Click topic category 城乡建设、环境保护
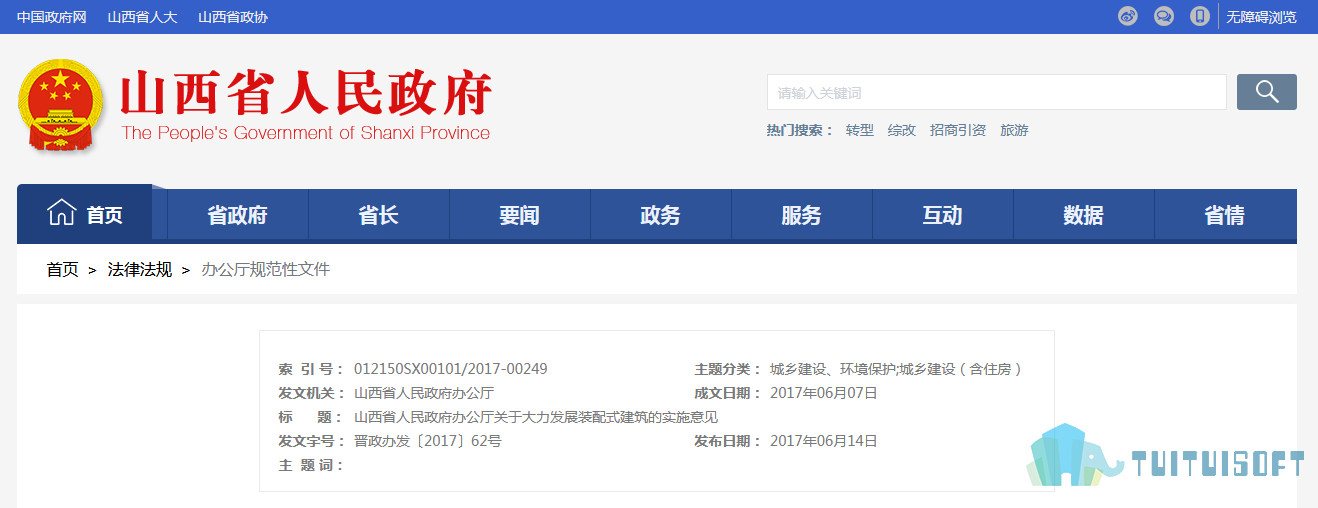This screenshot has width=1318, height=508. coord(832,369)
